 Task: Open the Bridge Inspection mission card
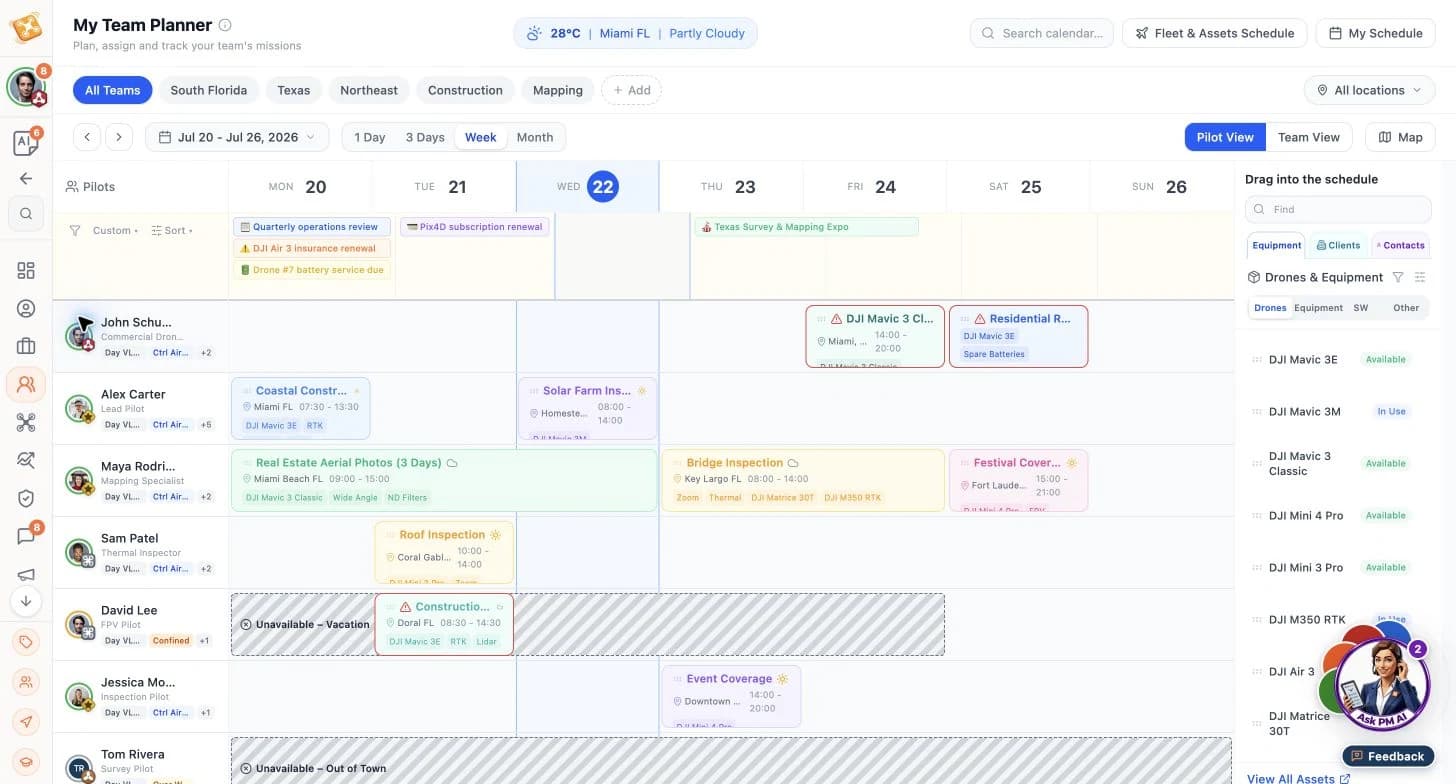pos(803,480)
